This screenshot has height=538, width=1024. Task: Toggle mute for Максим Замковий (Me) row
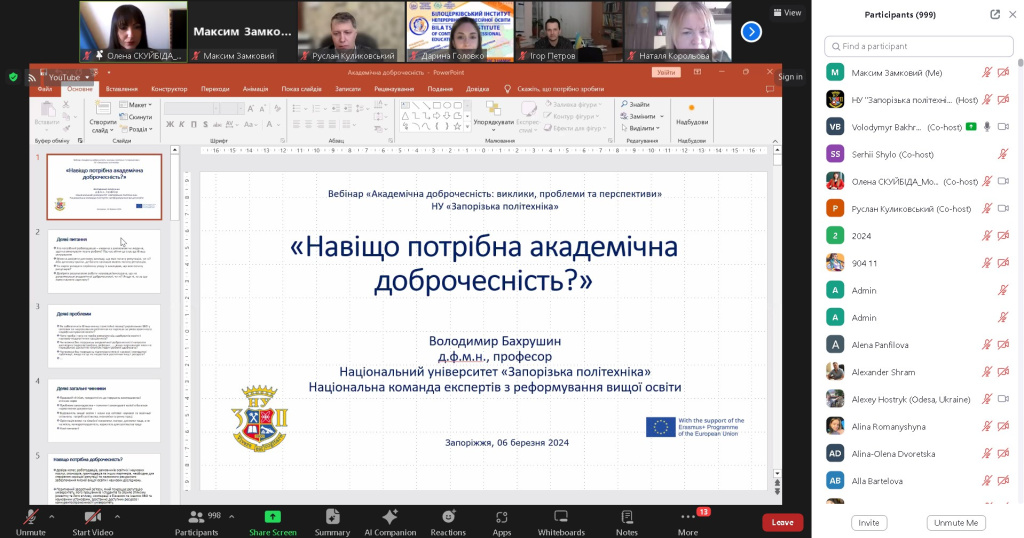tap(987, 73)
